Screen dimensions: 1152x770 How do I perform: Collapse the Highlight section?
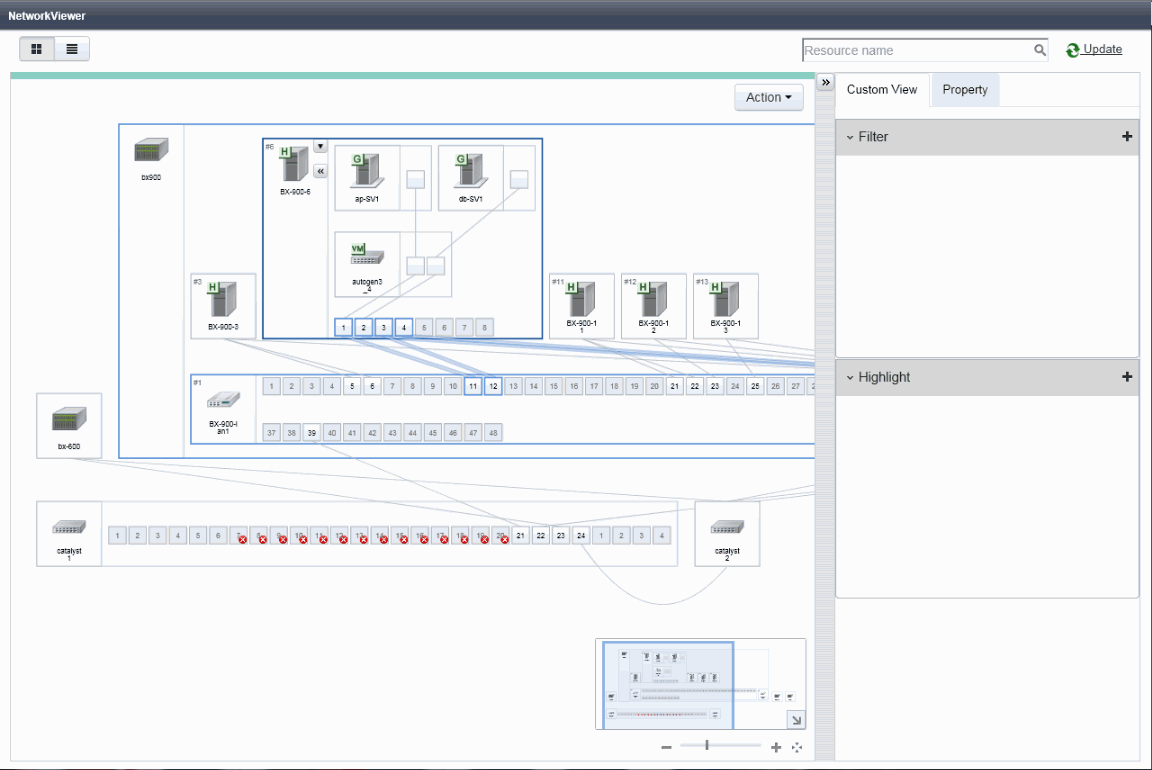point(850,378)
